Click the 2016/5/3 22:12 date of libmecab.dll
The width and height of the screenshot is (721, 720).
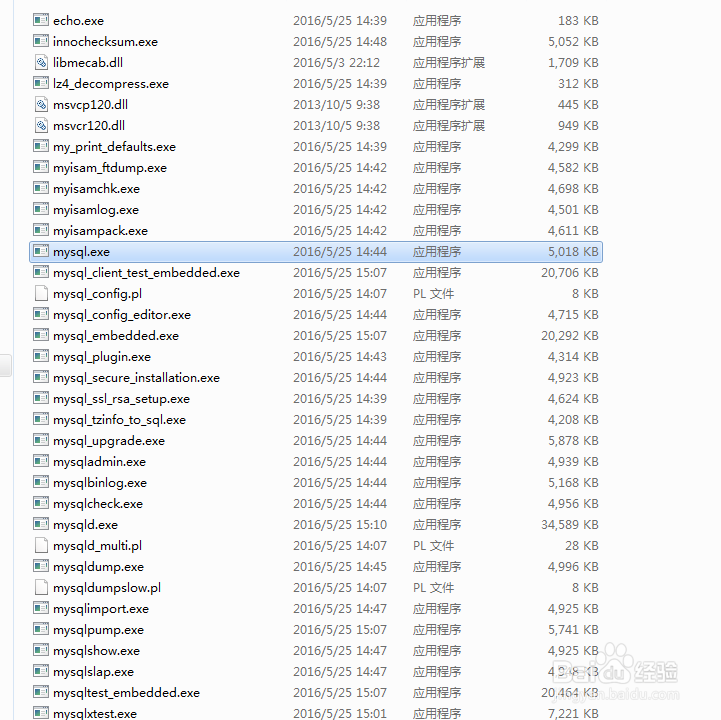click(337, 63)
